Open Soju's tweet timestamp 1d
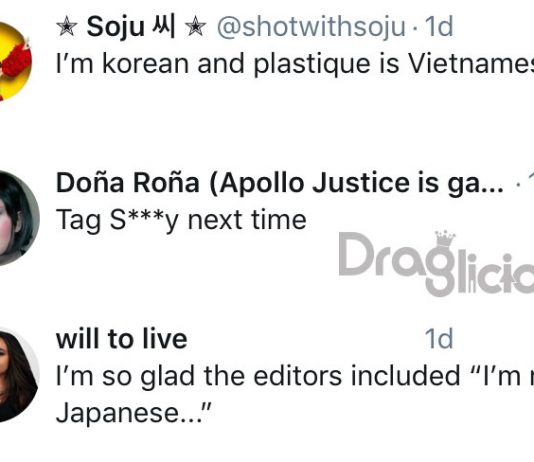Screen dimensions: 534x462 point(439,27)
